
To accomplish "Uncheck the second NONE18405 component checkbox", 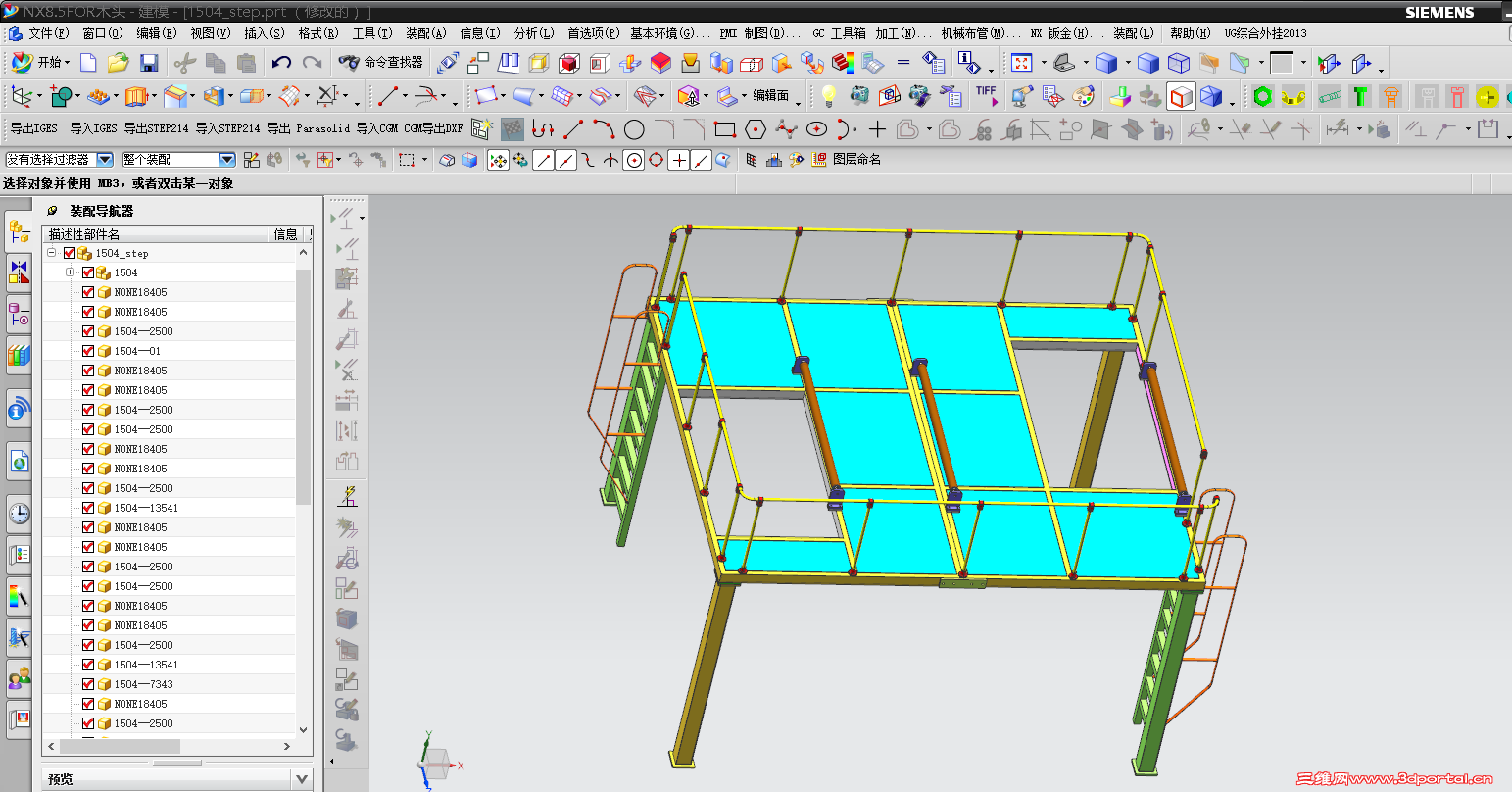I will tap(88, 312).
